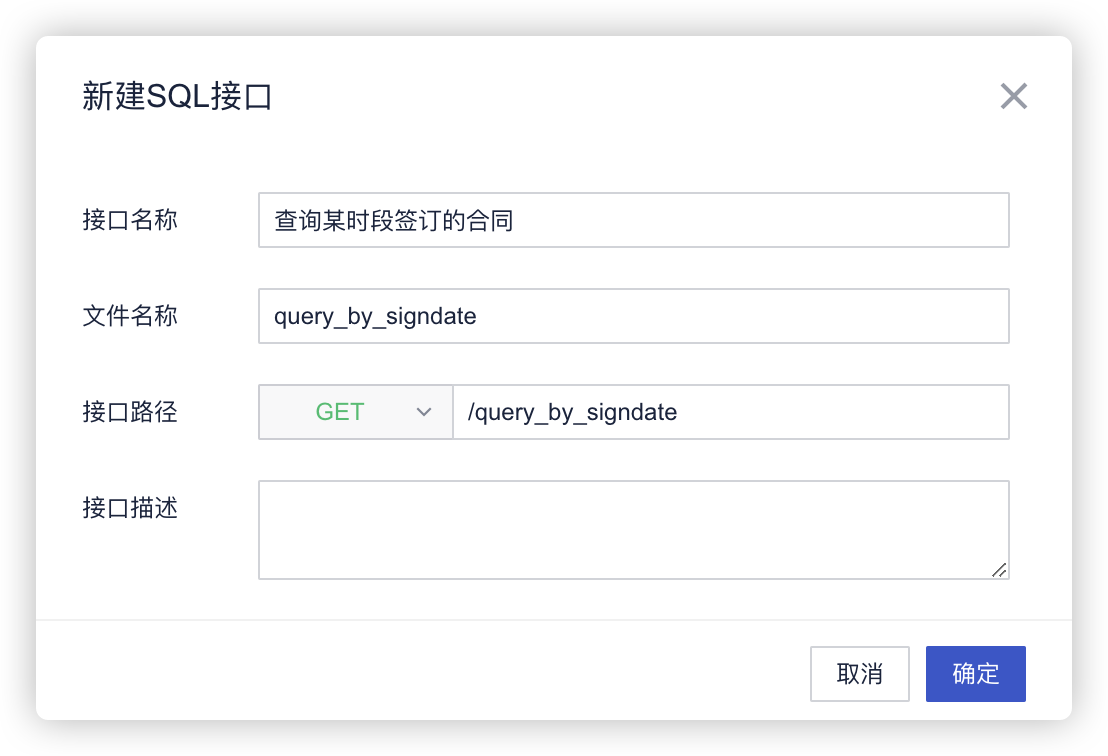Viewport: 1108px width, 756px height.
Task: Confirm with the 确定 button
Action: coord(975,673)
